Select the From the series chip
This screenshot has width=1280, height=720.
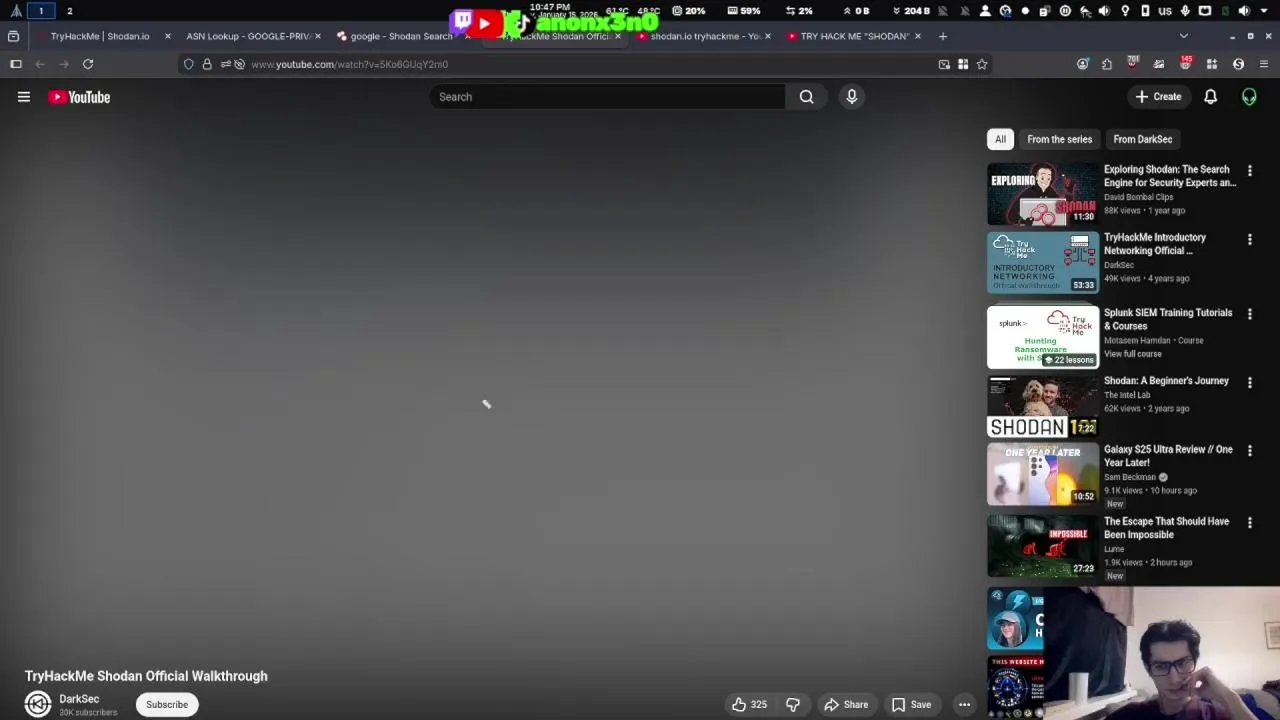coord(1059,139)
